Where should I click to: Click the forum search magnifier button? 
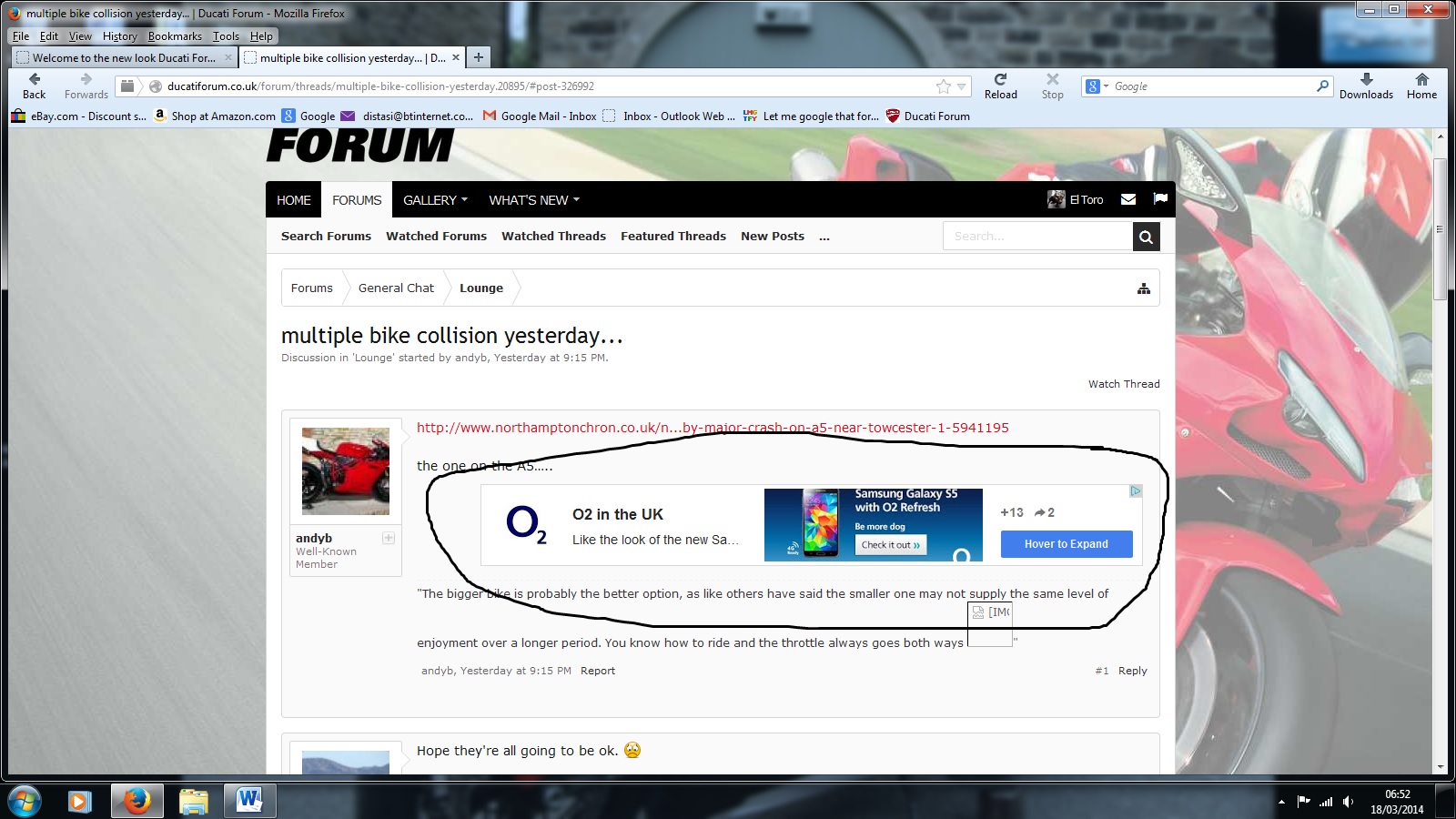coord(1146,237)
